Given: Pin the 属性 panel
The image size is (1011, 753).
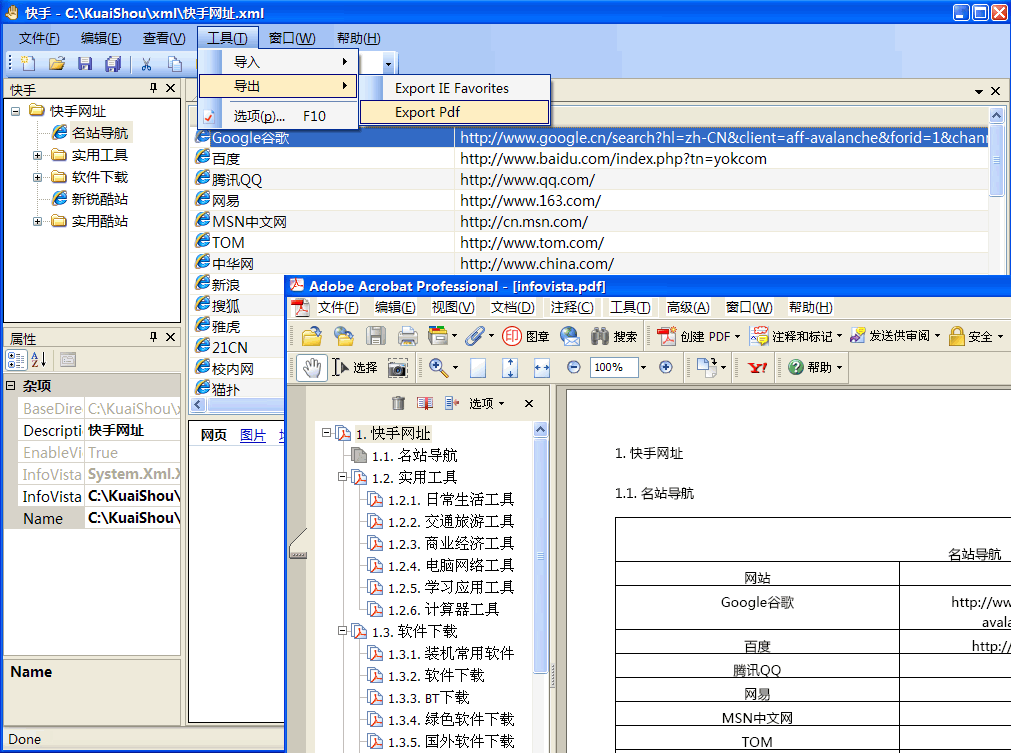Looking at the screenshot, I should pyautogui.click(x=153, y=337).
